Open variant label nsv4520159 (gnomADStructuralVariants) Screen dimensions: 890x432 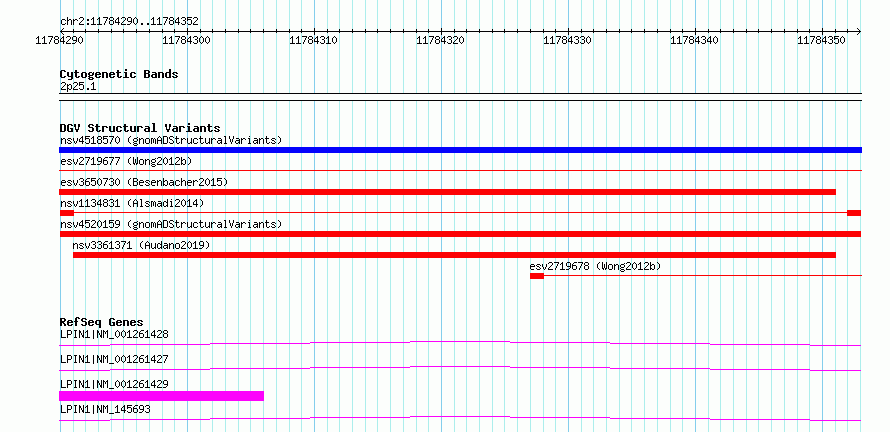coord(171,224)
